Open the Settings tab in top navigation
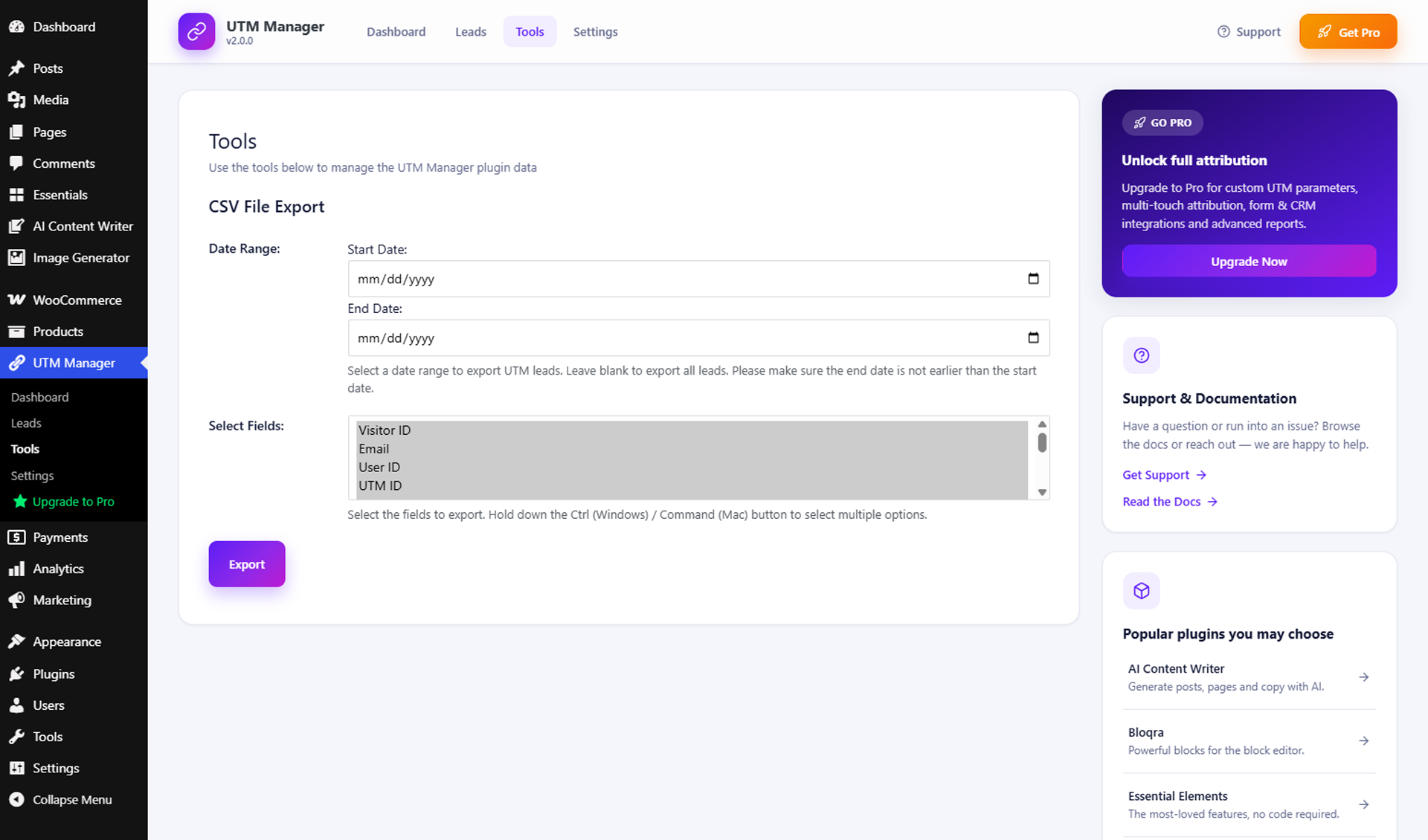 (x=596, y=32)
